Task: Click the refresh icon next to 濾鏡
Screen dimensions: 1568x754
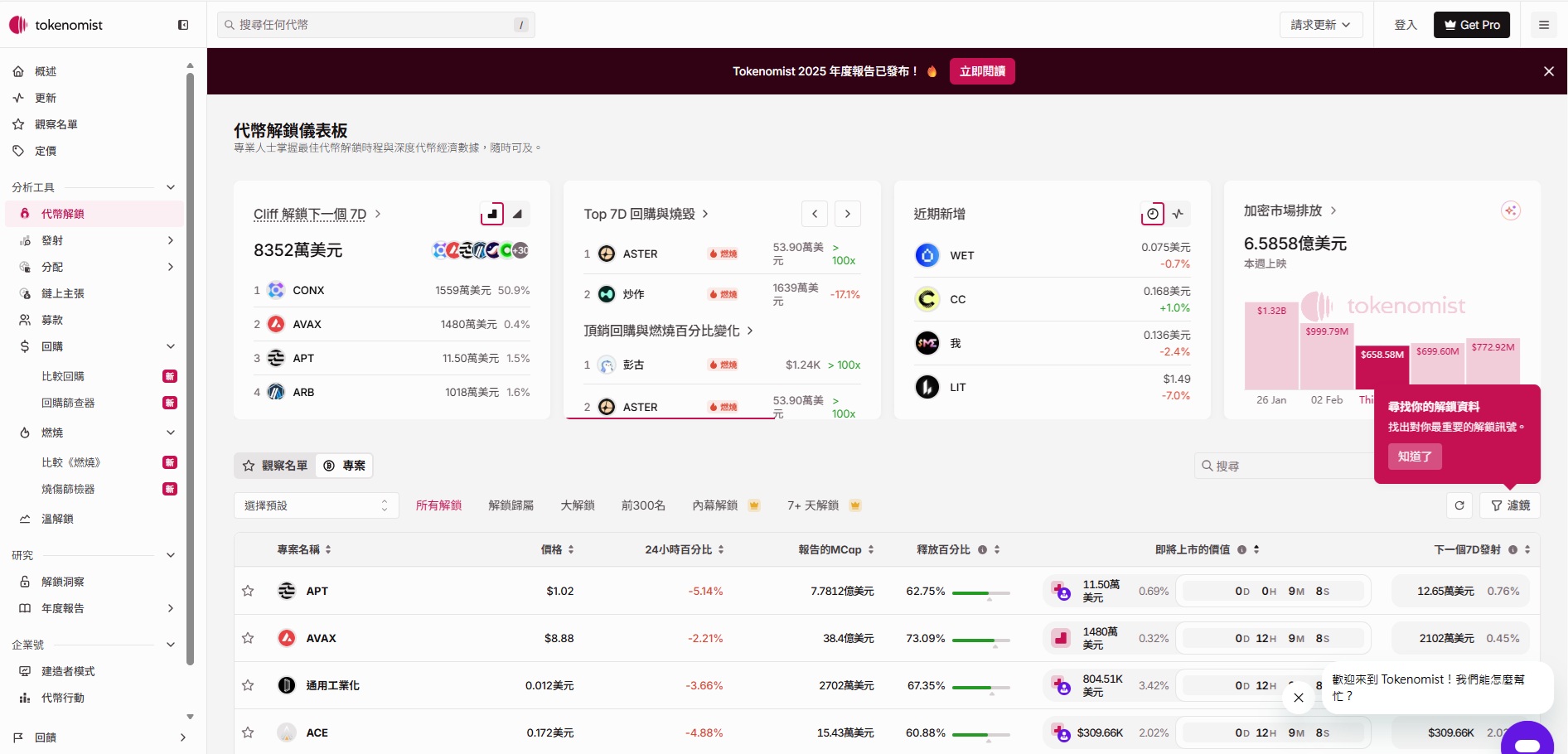Action: click(x=1459, y=505)
